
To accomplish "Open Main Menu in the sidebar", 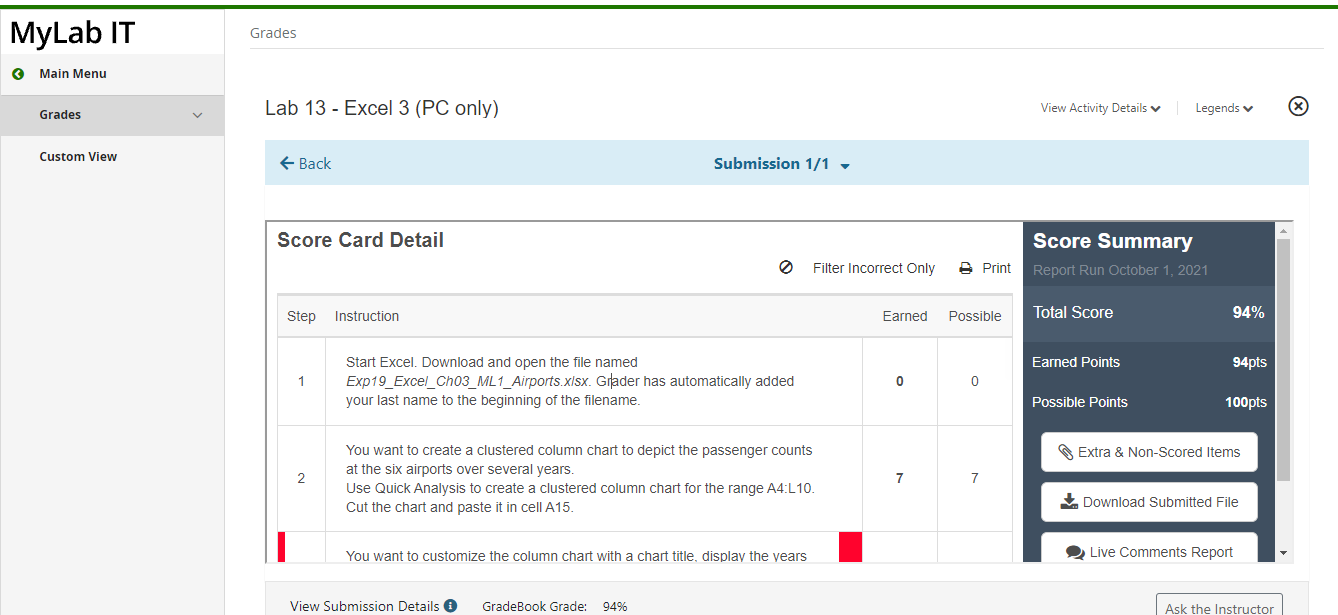I will [73, 74].
